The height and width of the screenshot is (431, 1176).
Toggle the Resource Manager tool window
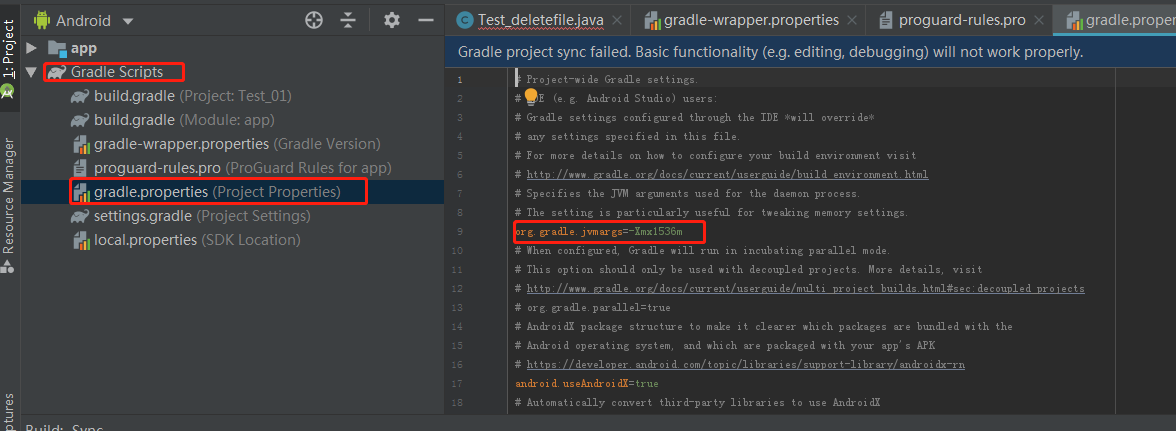8,204
